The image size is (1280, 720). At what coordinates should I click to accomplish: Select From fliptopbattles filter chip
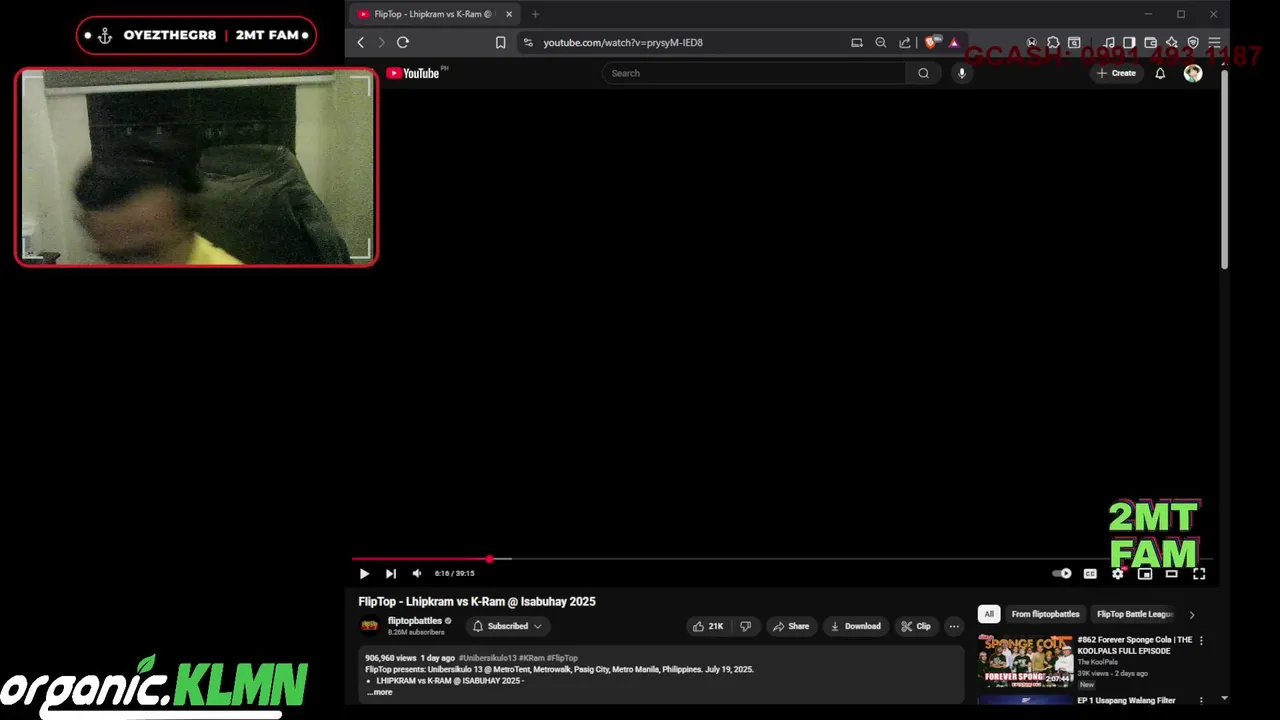tap(1045, 614)
